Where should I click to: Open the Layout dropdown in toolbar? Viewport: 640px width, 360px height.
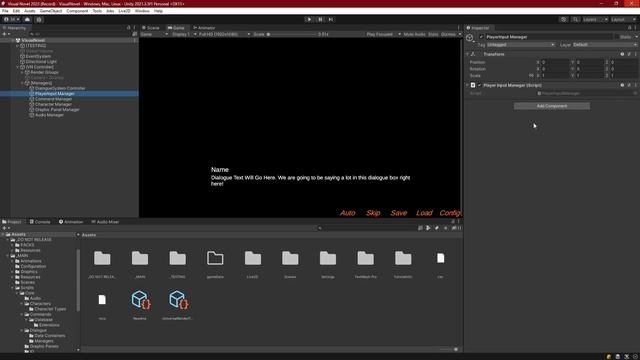tap(623, 19)
